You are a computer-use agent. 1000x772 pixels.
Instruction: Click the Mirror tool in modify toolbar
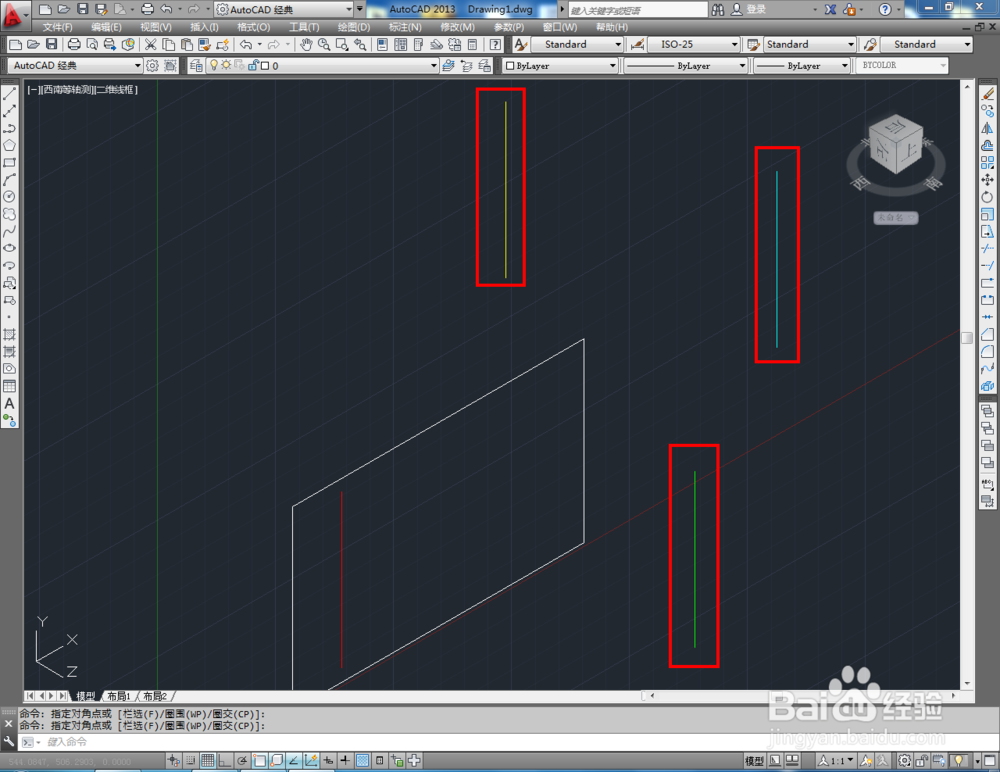987,128
